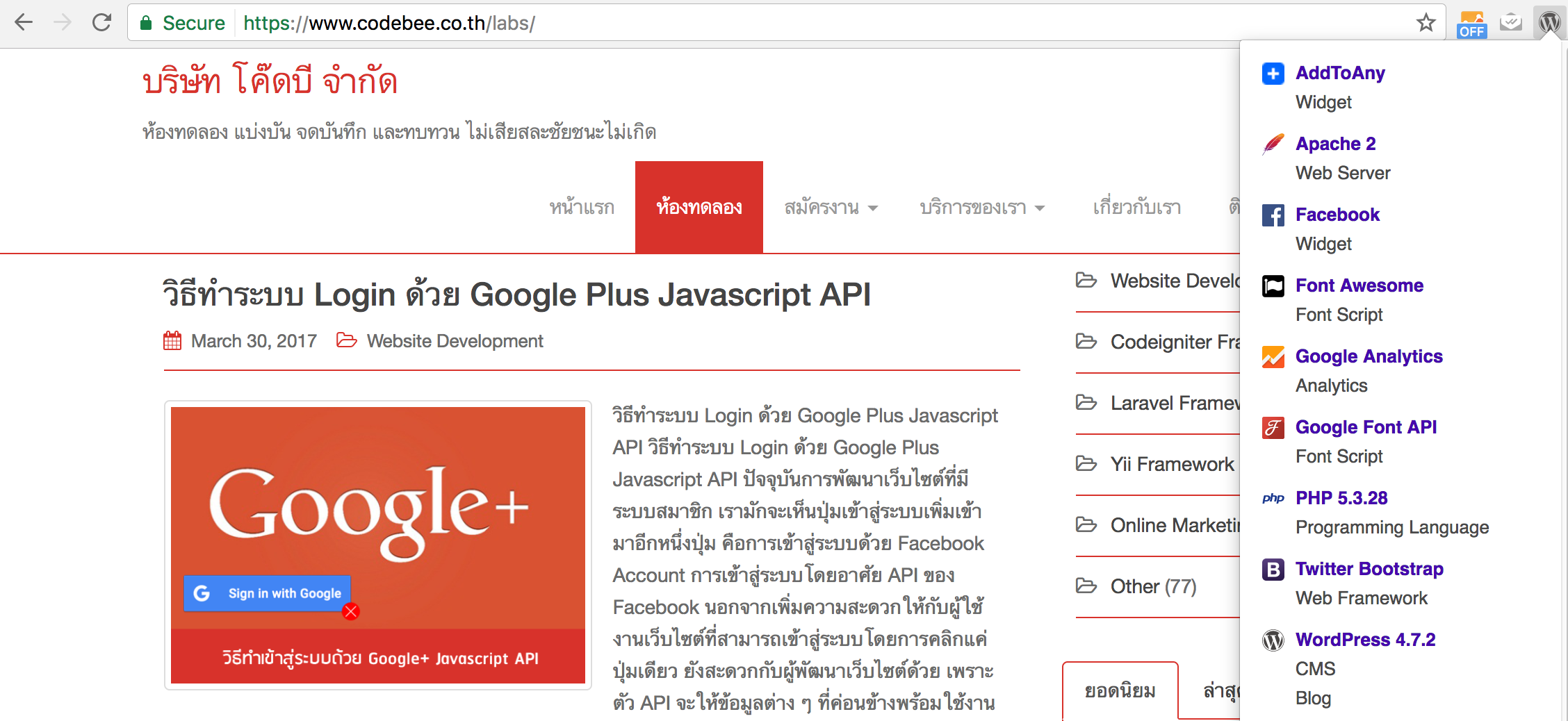
Task: Click the Wappalyzer WordPress extension icon
Action: click(1549, 23)
